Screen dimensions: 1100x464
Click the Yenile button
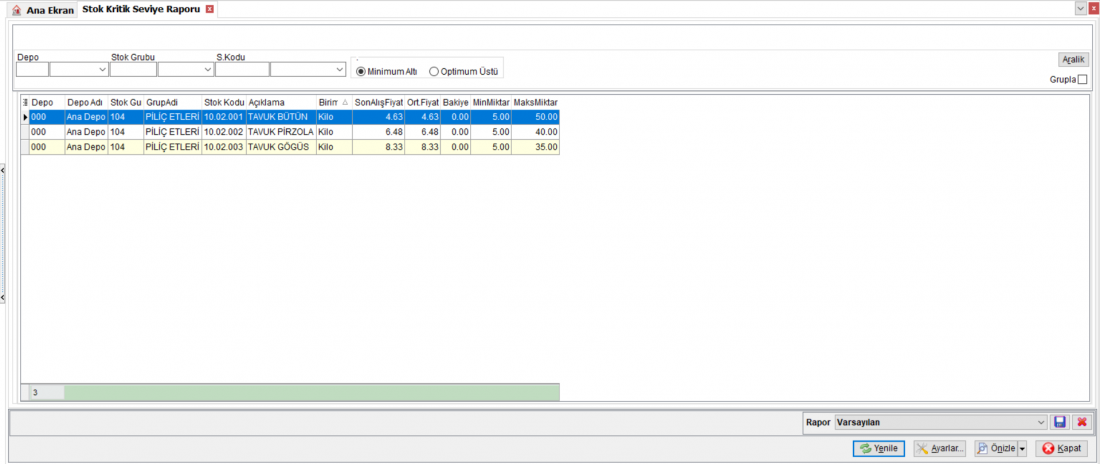(x=879, y=449)
